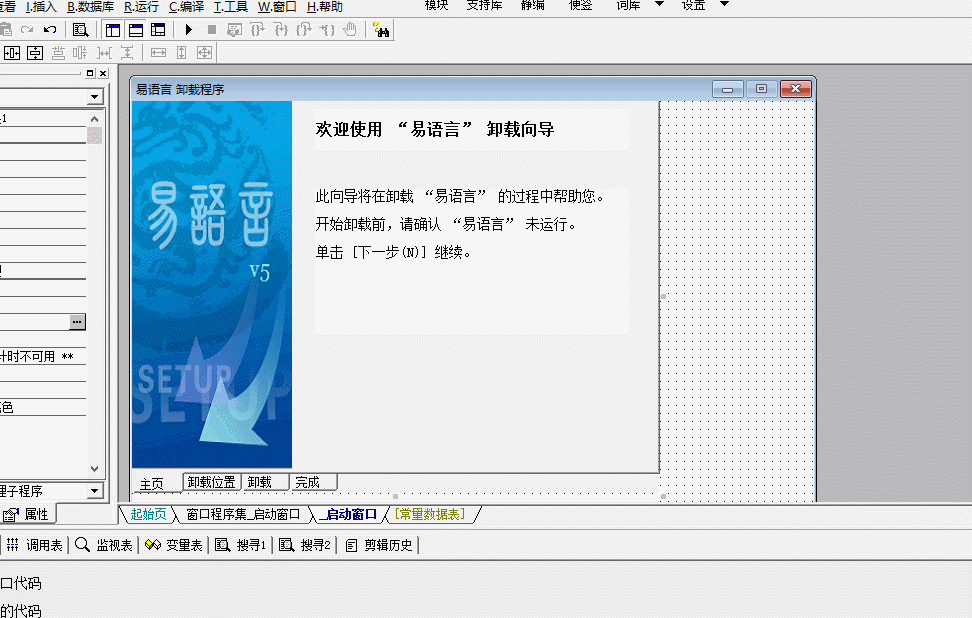972x618 pixels.
Task: Click the same-size icon
Action: 205,53
